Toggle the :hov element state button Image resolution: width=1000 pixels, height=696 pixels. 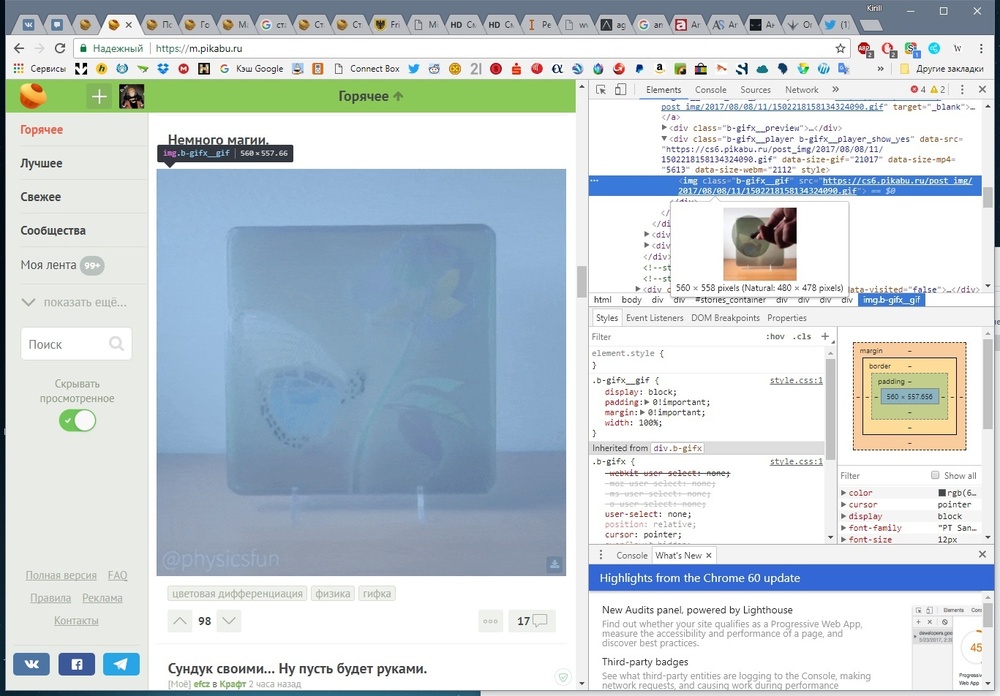(775, 337)
